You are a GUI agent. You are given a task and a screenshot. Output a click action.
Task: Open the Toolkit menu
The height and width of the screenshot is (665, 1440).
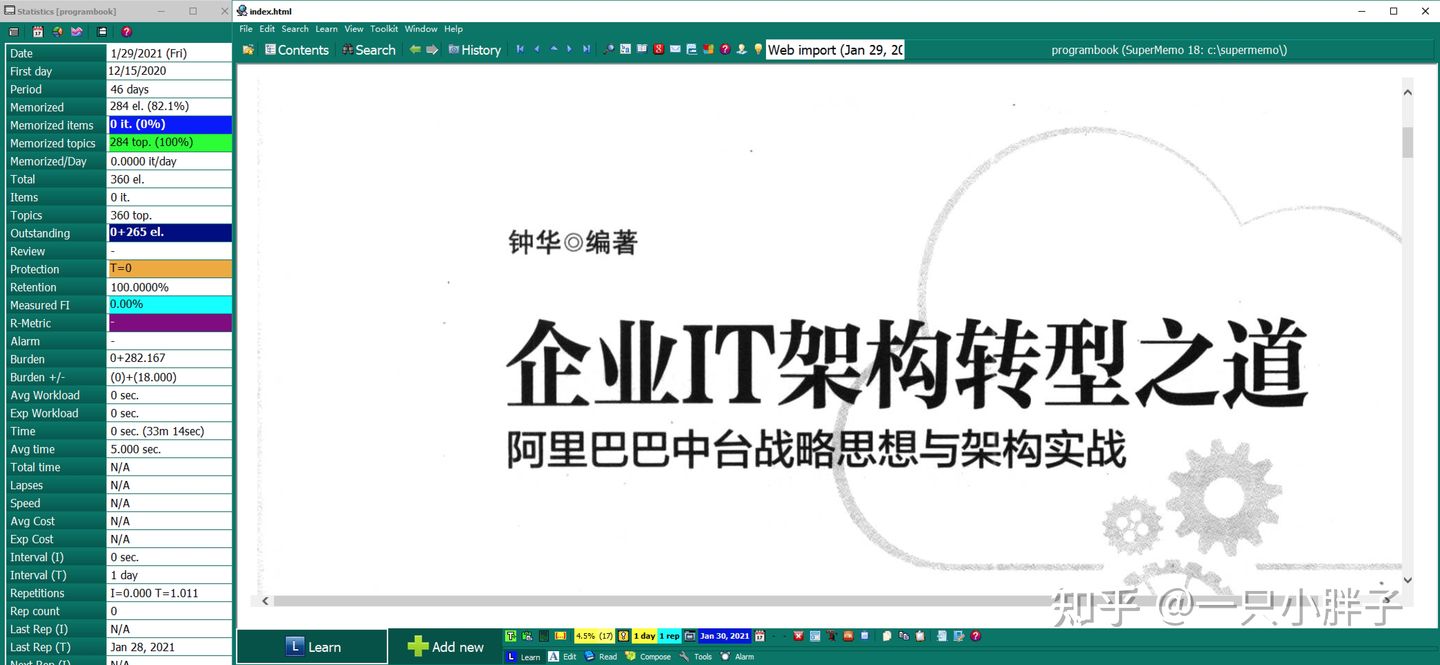coord(384,29)
